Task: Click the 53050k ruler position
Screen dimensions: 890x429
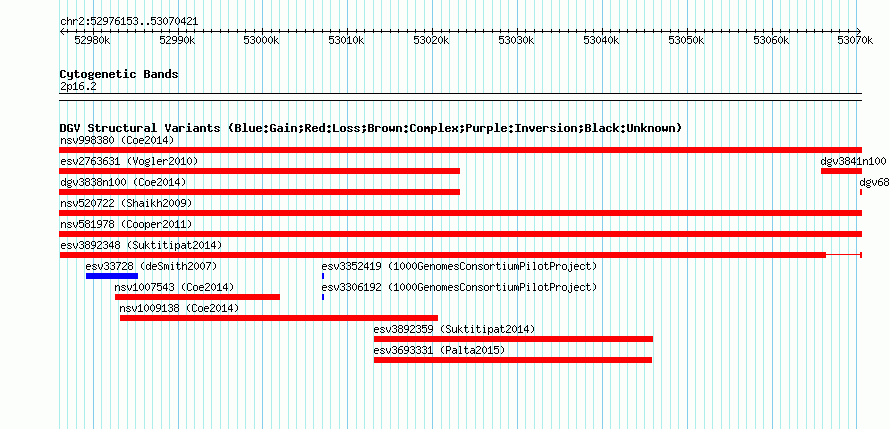Action: point(686,40)
